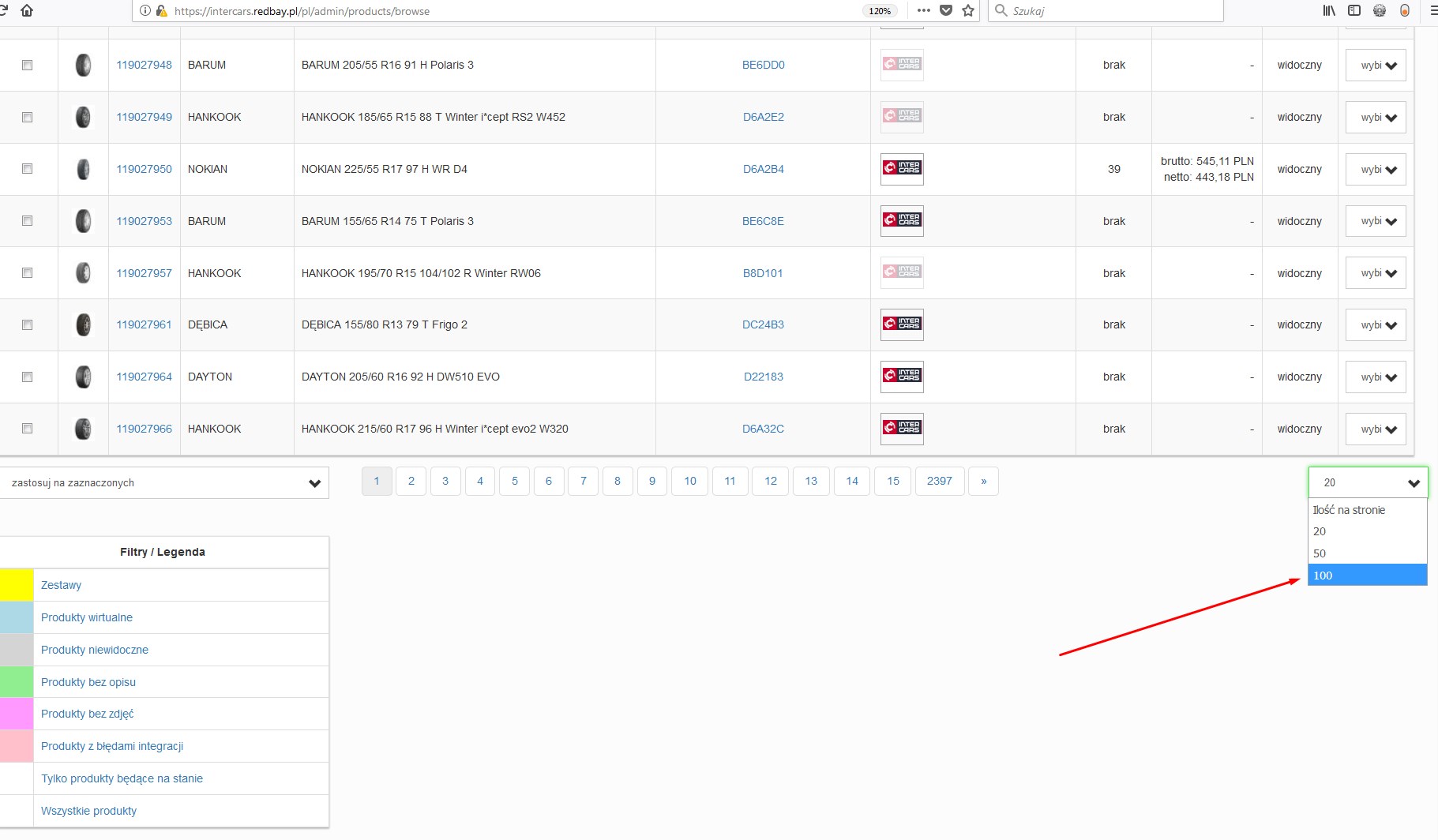Select the DAYTON 205/60 R16 row checkbox

tap(28, 377)
